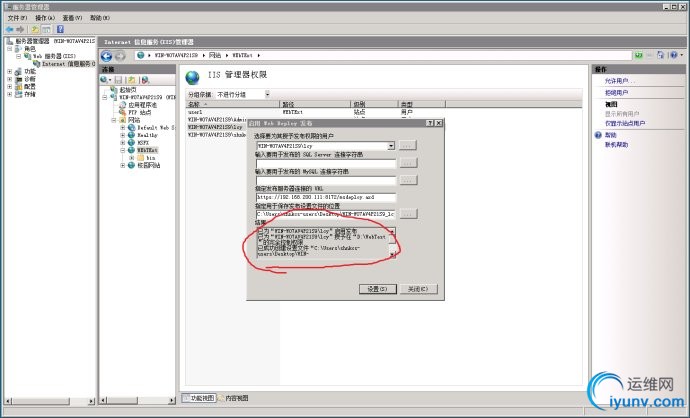Image resolution: width=690 pixels, height=418 pixels.
Task: Collapse the WEbTExt site node
Action: coord(123,150)
